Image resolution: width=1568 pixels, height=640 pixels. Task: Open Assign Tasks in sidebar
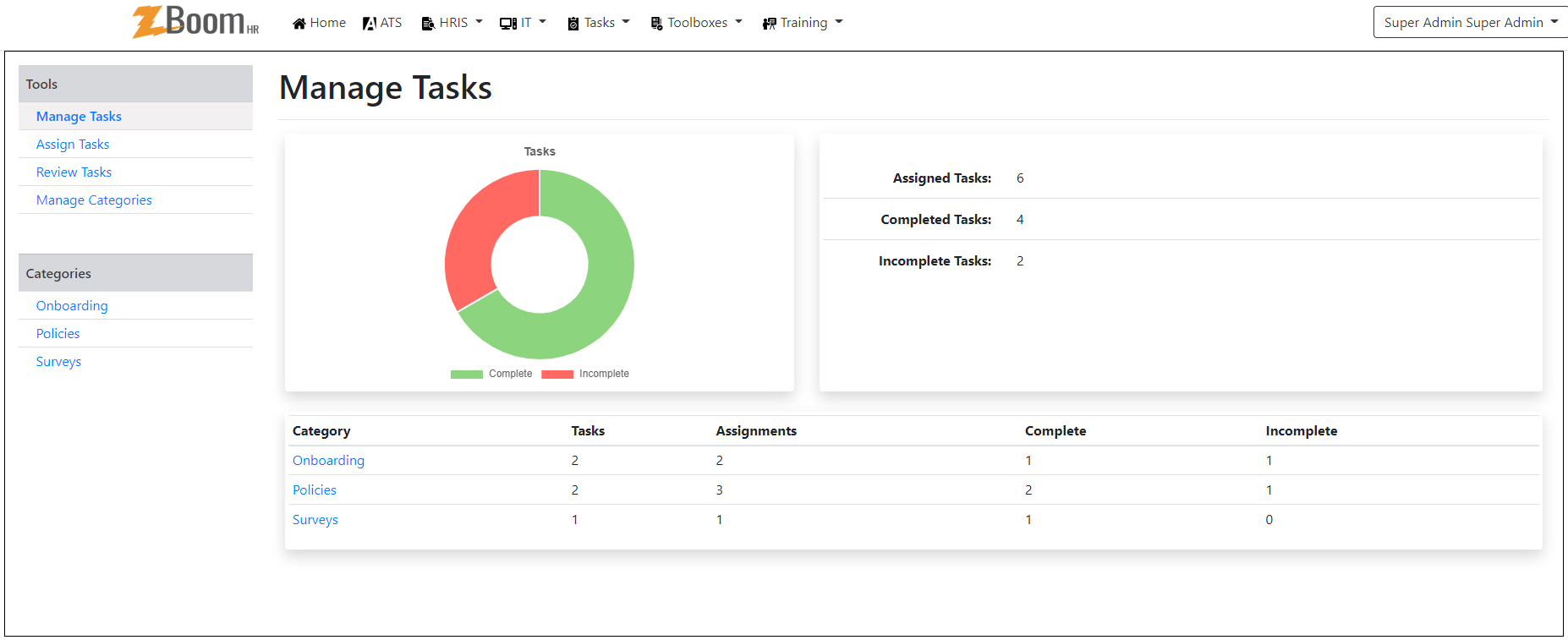[73, 145]
